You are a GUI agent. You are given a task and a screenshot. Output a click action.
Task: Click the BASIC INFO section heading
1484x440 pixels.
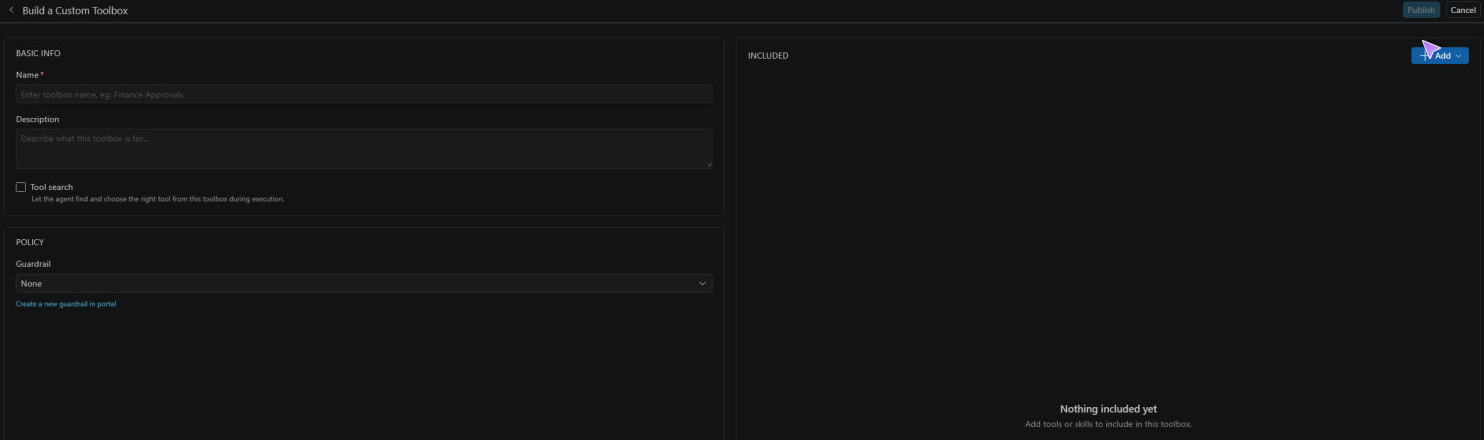[39, 53]
